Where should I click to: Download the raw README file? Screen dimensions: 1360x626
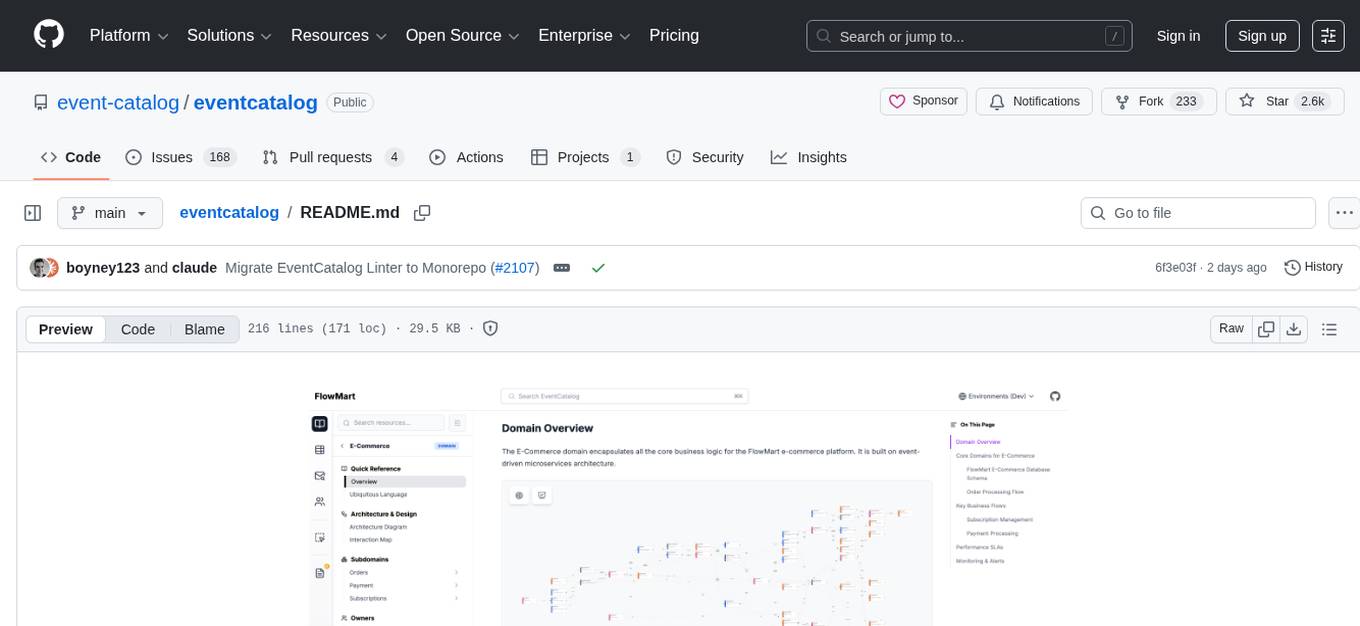(1294, 328)
